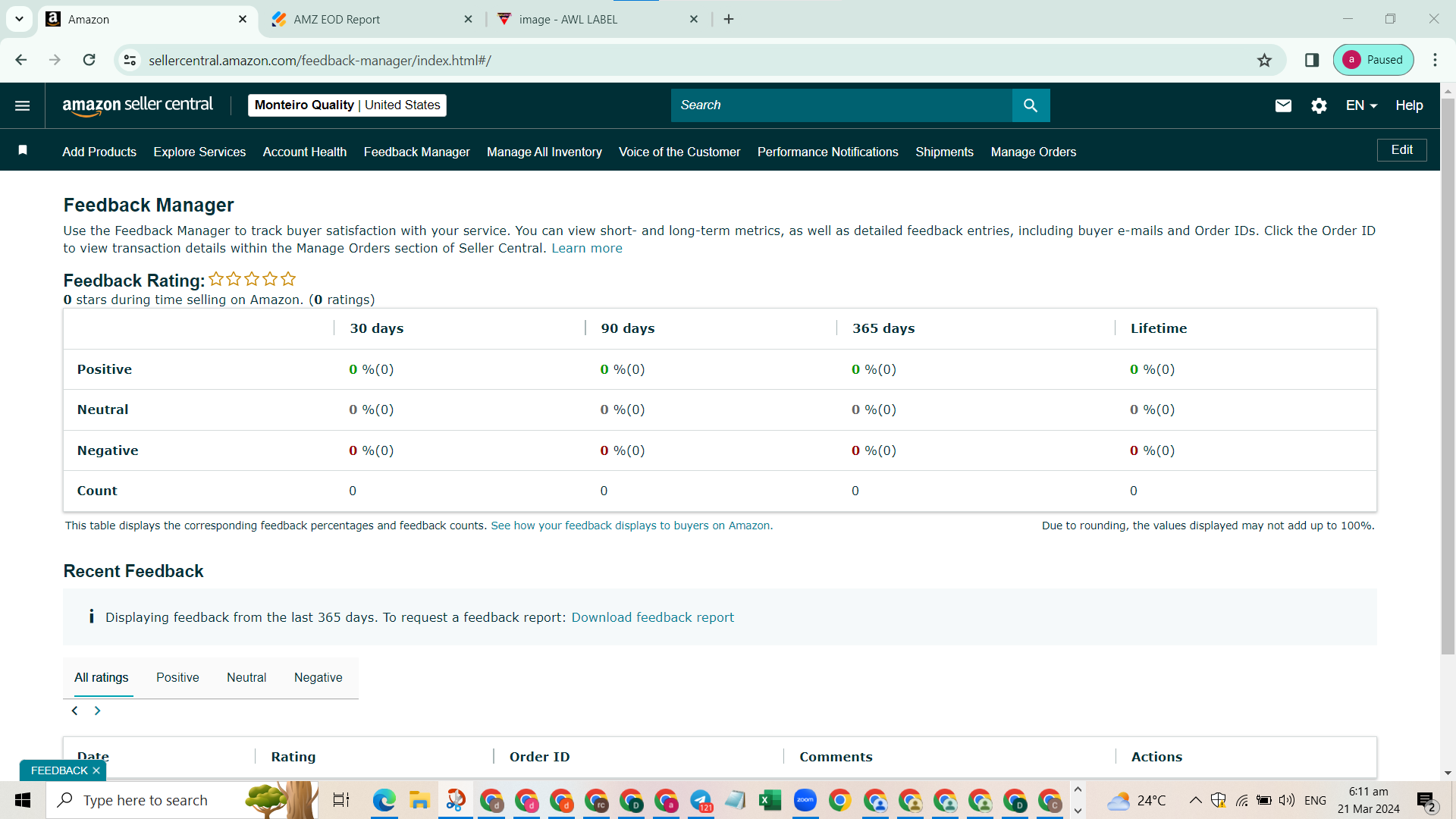Click the Windows taskbar search box
The width and height of the screenshot is (1456, 819).
pyautogui.click(x=182, y=800)
